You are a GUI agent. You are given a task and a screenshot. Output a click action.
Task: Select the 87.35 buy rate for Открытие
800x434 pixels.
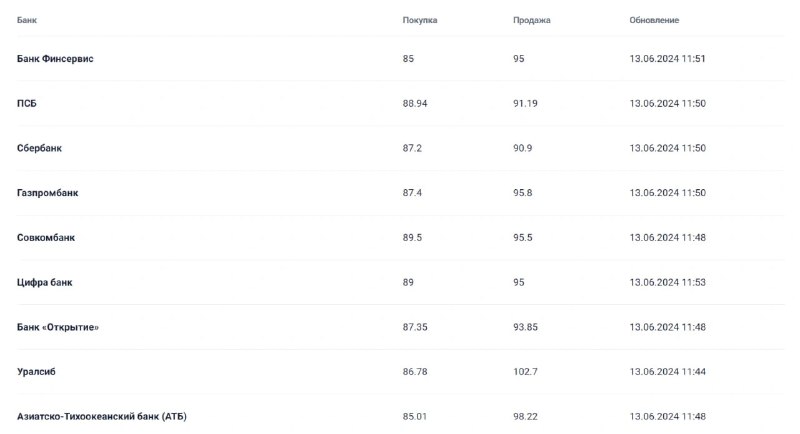(415, 327)
